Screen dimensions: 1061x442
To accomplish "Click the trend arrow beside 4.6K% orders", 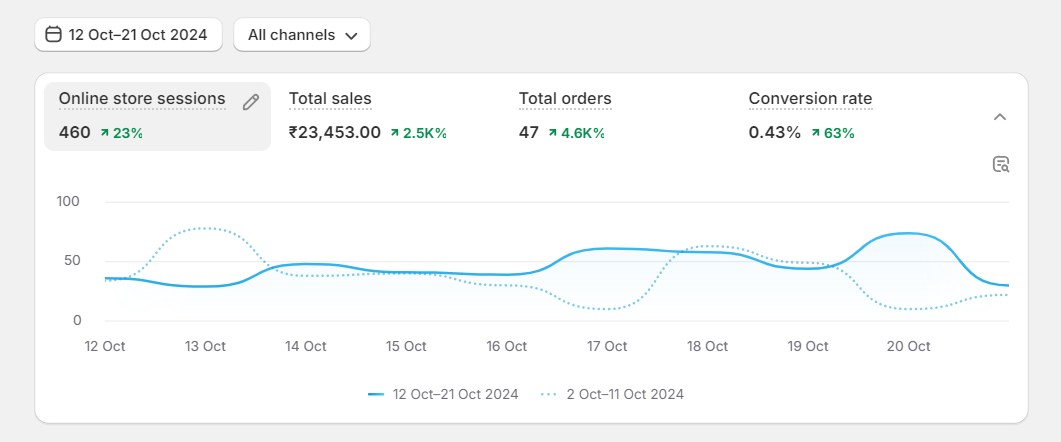I will click(x=552, y=133).
